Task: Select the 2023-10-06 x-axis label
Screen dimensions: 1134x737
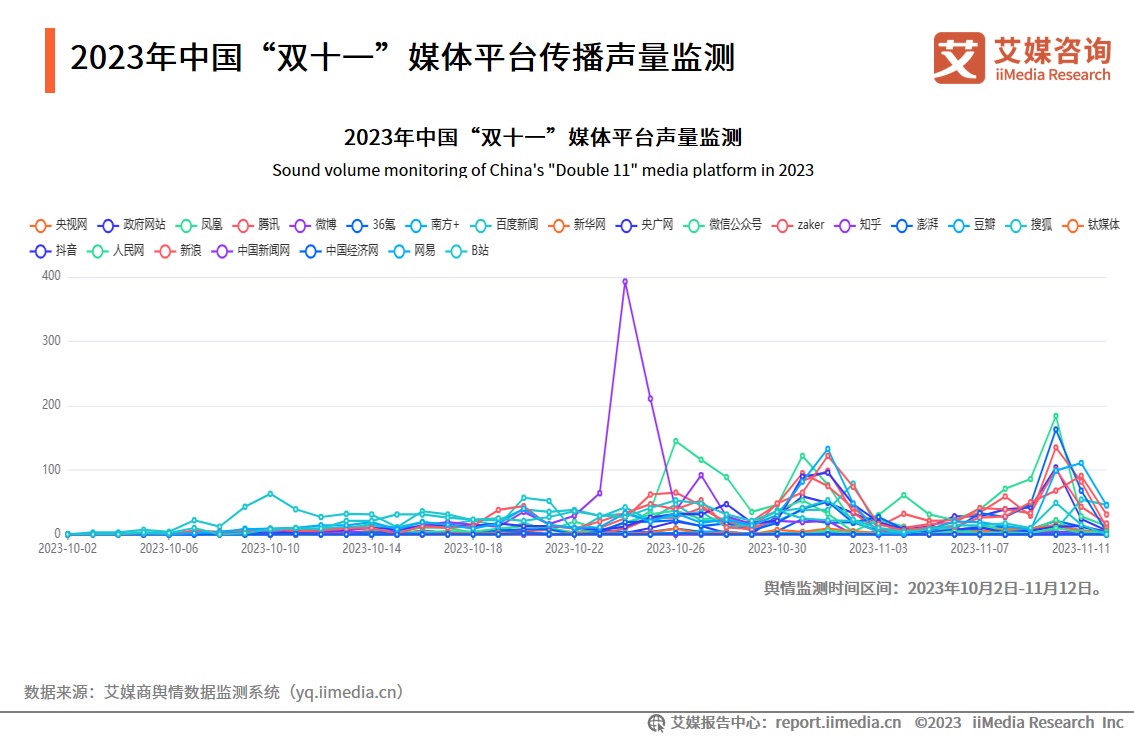Action: point(169,549)
